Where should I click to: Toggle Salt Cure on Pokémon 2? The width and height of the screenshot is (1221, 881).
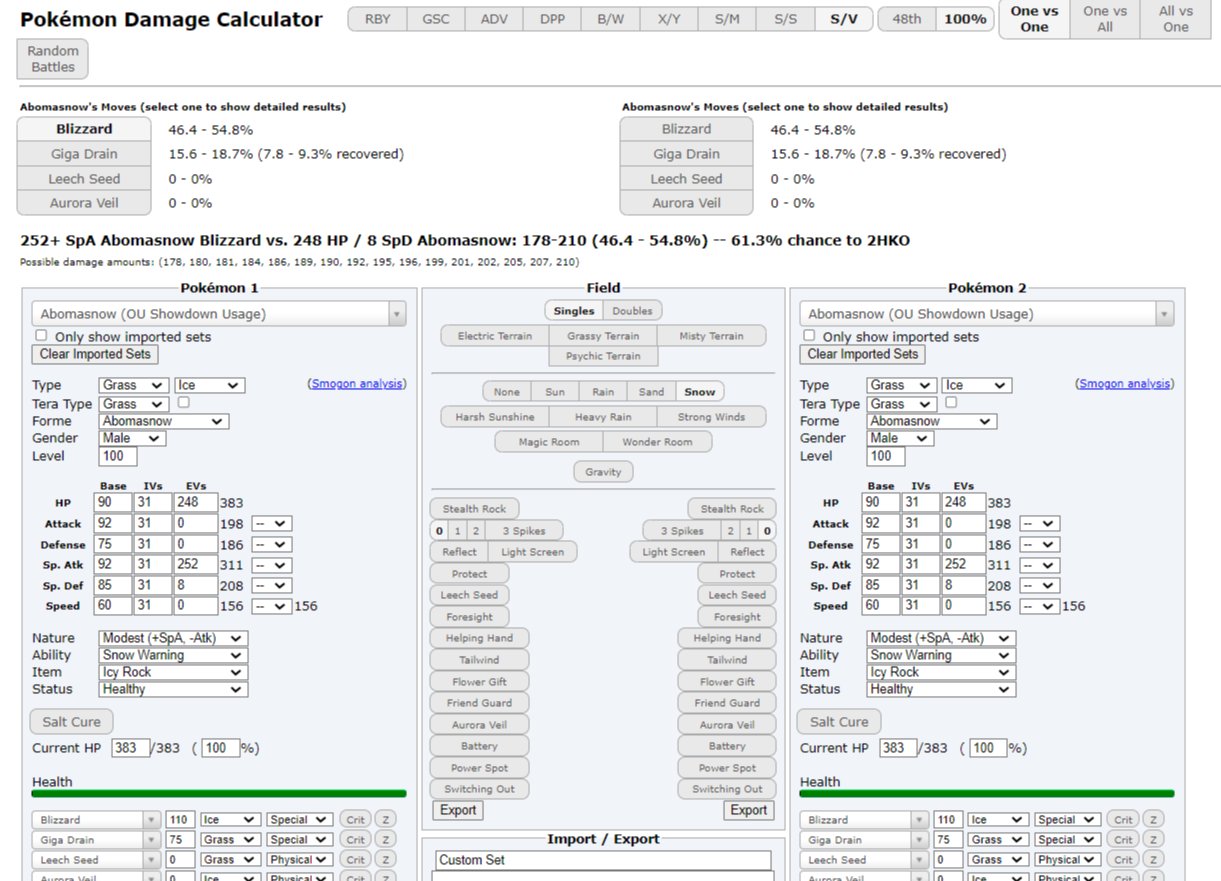click(839, 722)
